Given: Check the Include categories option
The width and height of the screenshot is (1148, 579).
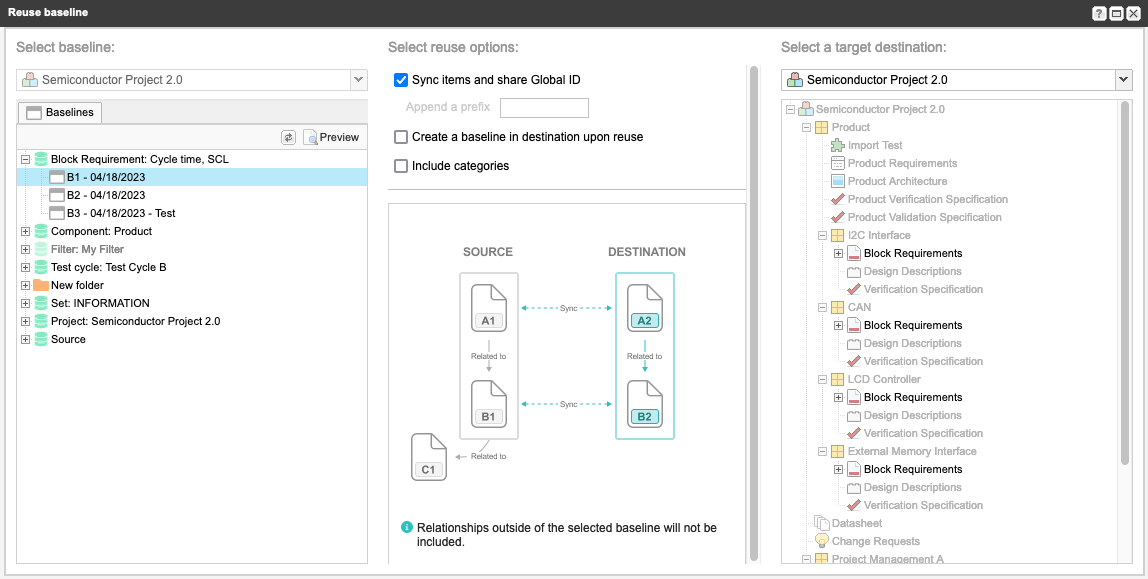Looking at the screenshot, I should click(401, 166).
